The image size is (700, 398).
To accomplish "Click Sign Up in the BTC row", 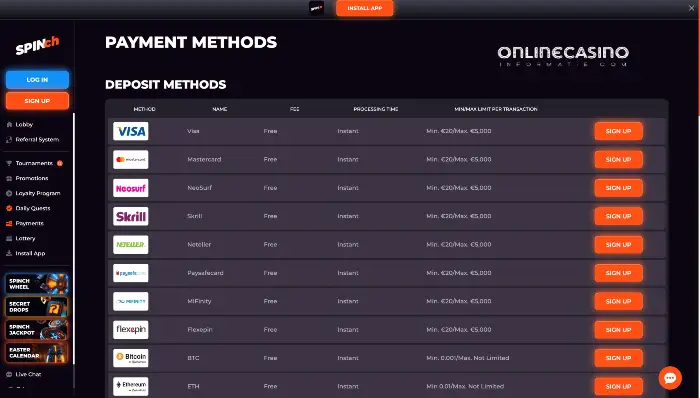I will click(618, 358).
